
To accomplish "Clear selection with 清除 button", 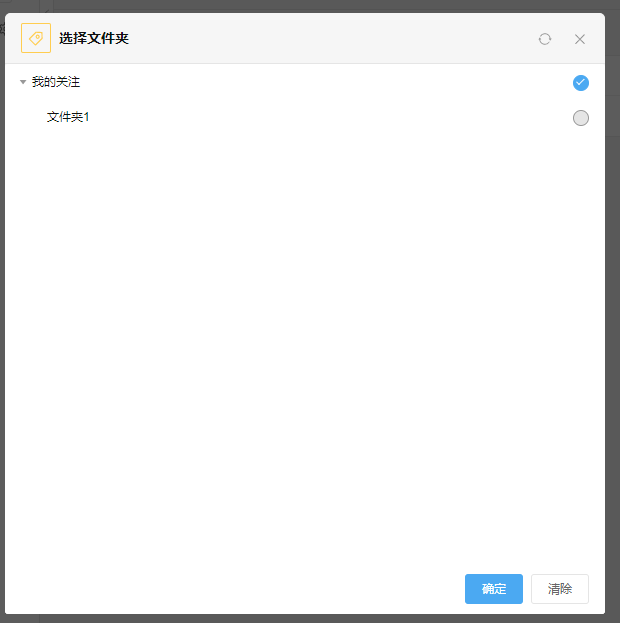I will coord(560,588).
